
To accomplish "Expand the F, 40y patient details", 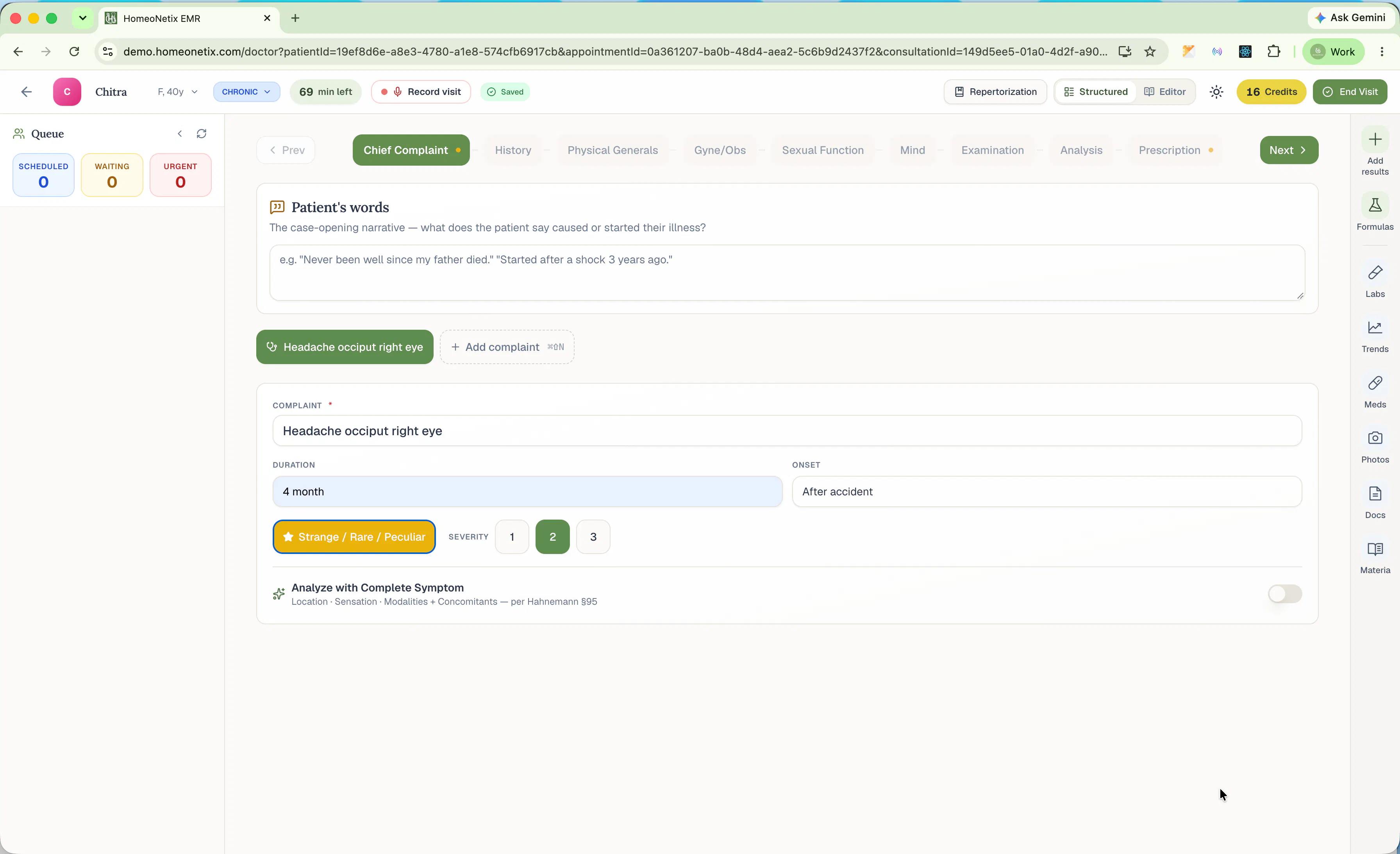I will (x=177, y=92).
